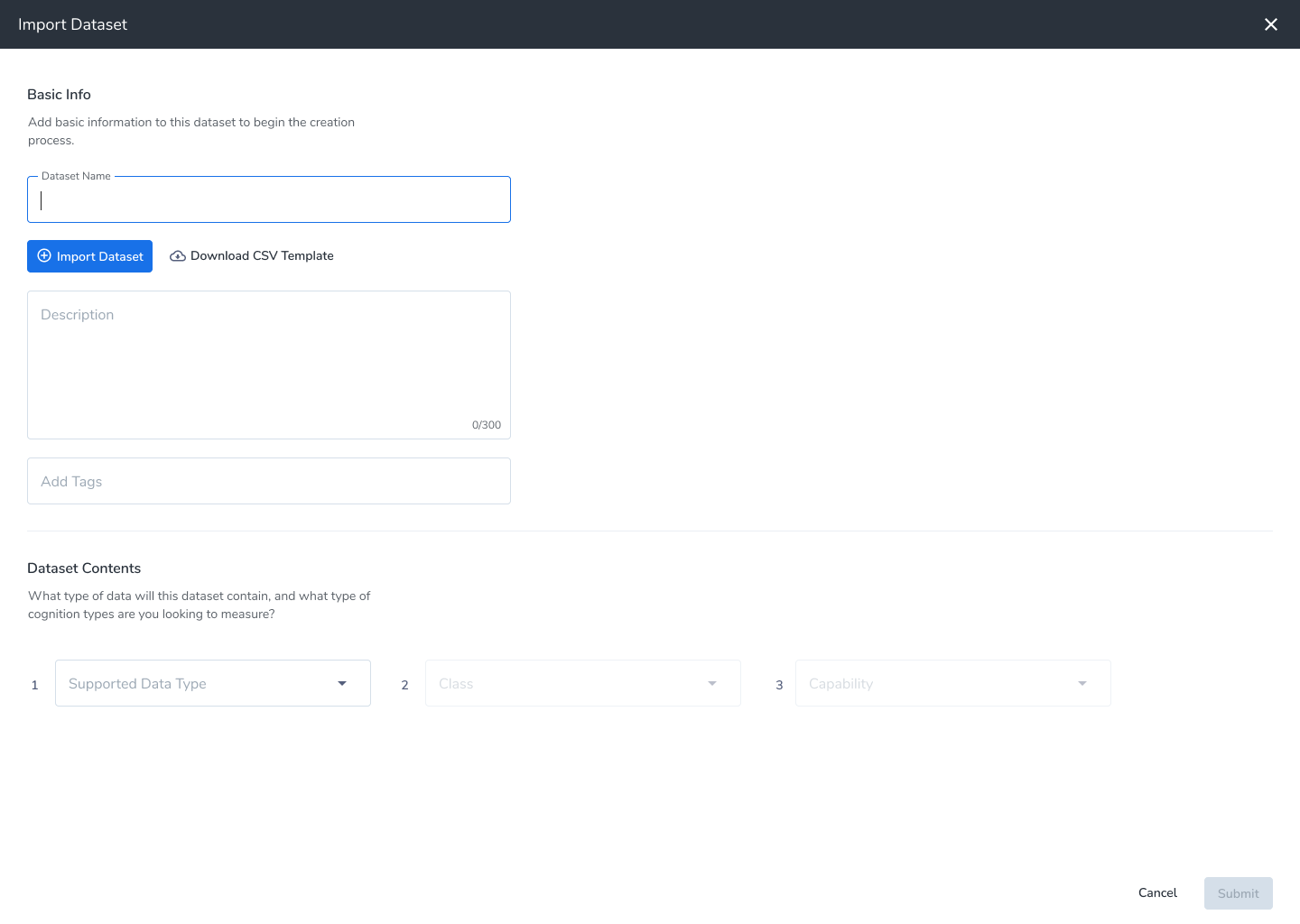
Task: Click inside the Description text area
Action: point(268,361)
